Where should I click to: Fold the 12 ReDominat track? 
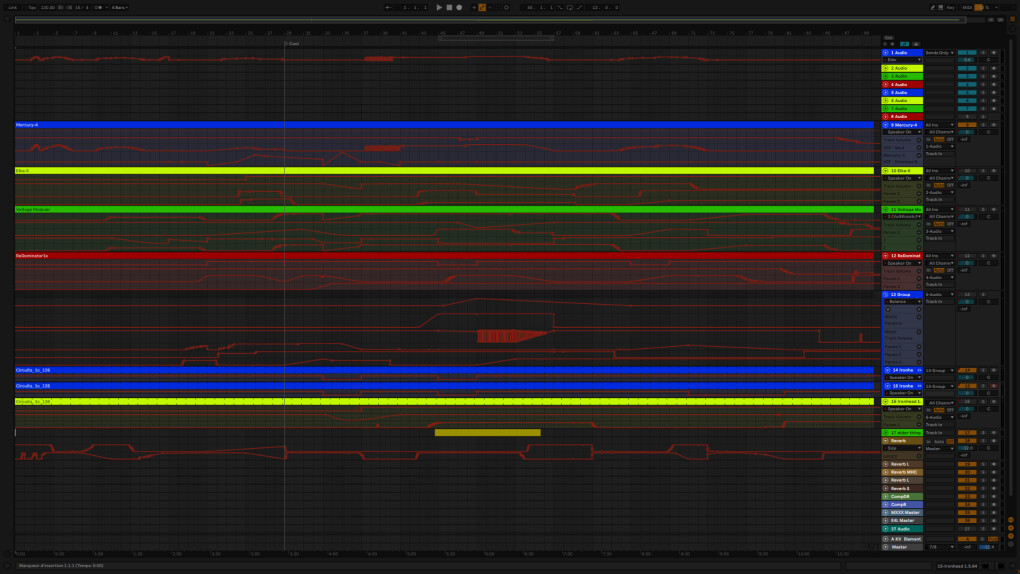pos(885,256)
